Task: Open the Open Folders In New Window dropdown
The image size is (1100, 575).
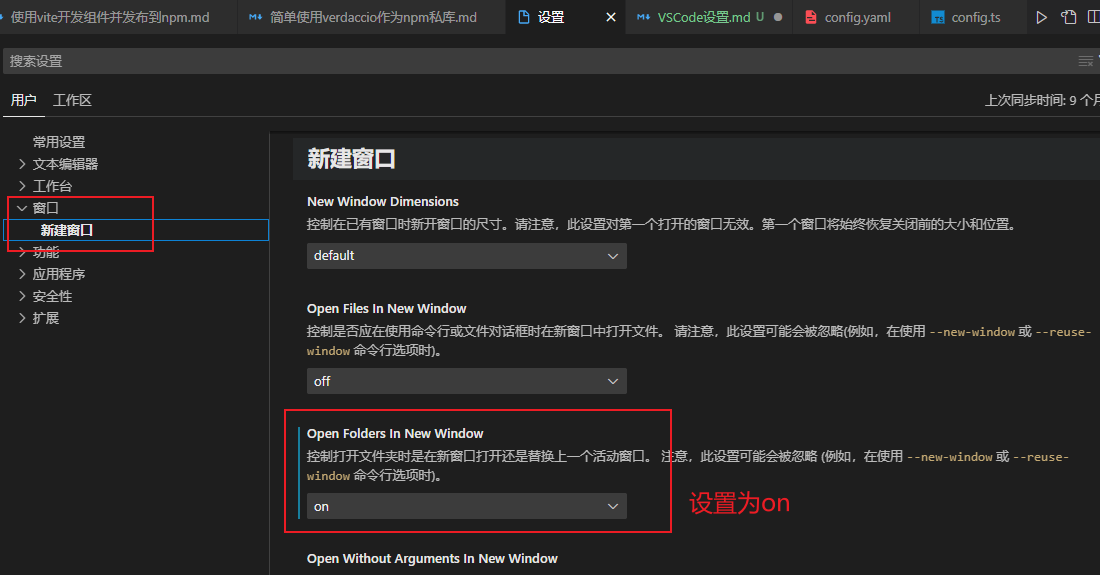Action: [466, 506]
